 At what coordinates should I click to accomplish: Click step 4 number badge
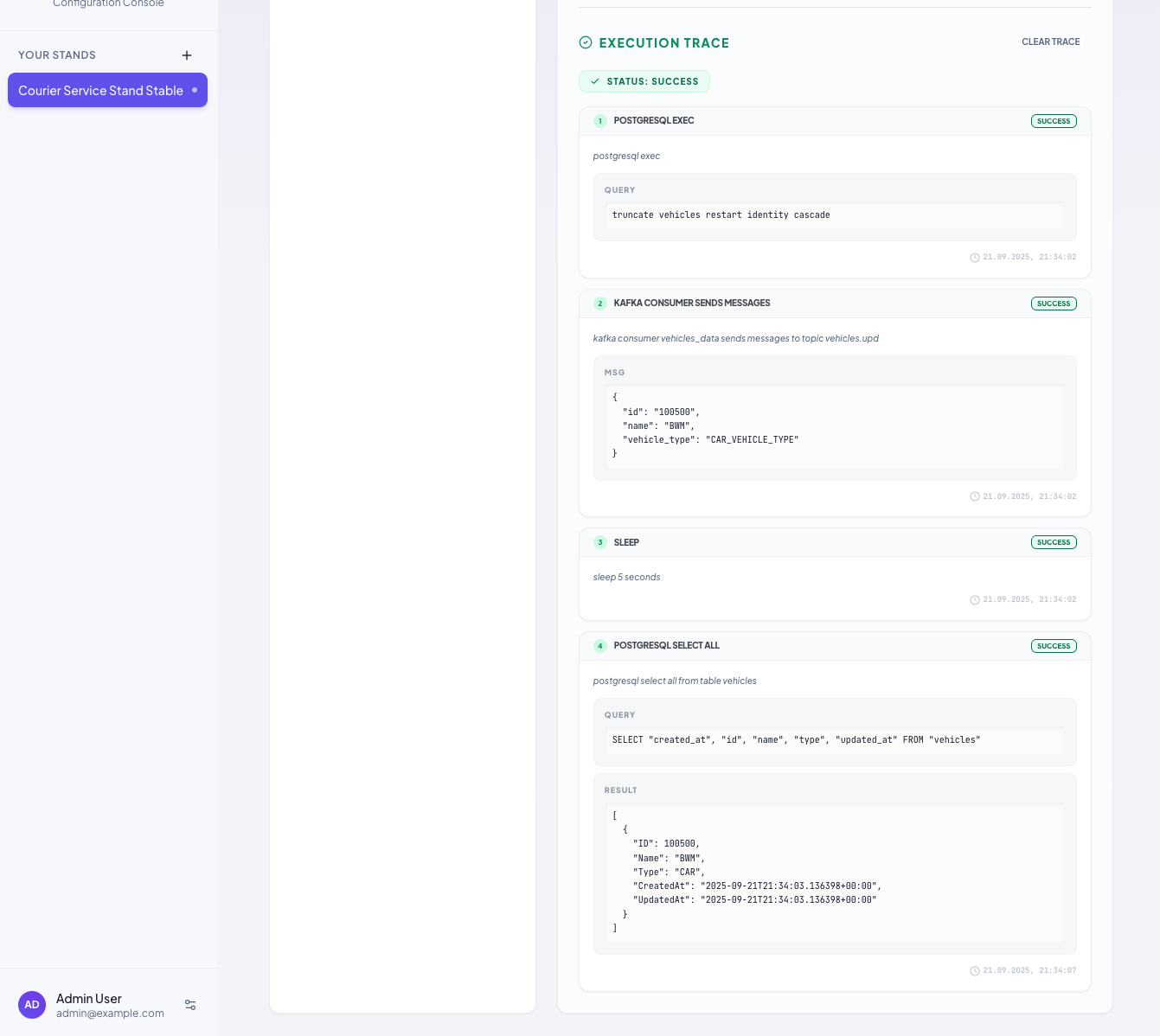600,646
